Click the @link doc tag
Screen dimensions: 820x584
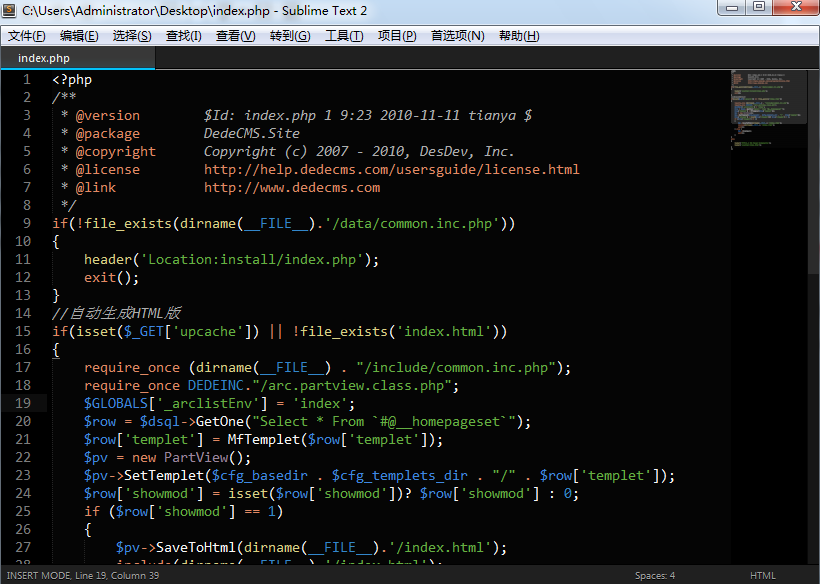click(96, 188)
